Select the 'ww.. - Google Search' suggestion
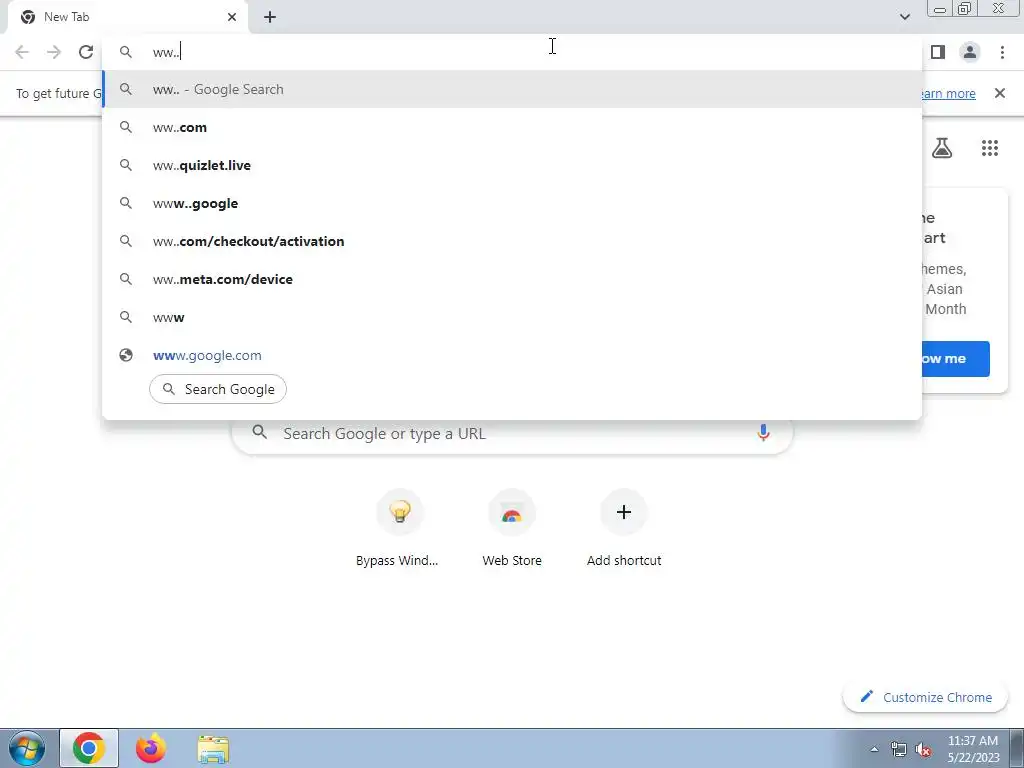The image size is (1024, 768). pyautogui.click(x=512, y=89)
